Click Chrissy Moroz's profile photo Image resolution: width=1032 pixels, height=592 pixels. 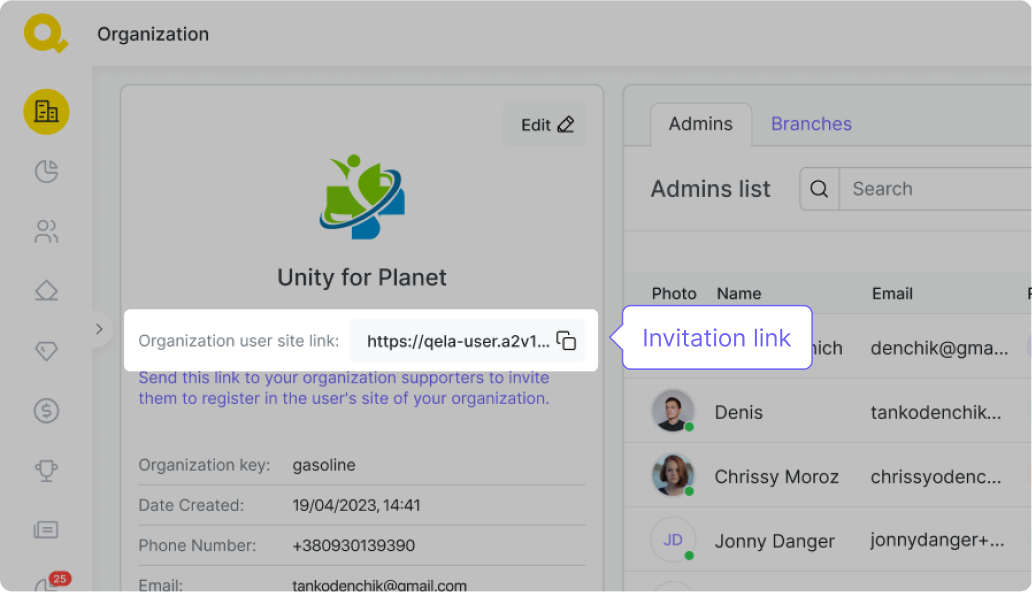[673, 476]
